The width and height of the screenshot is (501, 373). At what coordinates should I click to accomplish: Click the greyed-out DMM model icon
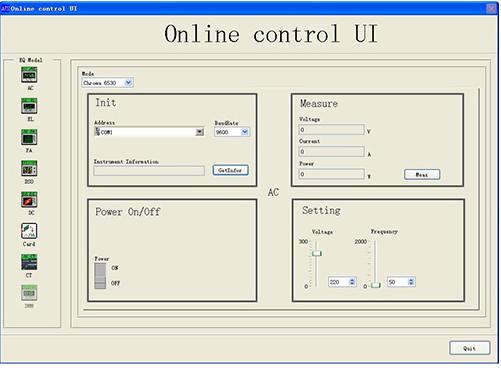tap(29, 293)
